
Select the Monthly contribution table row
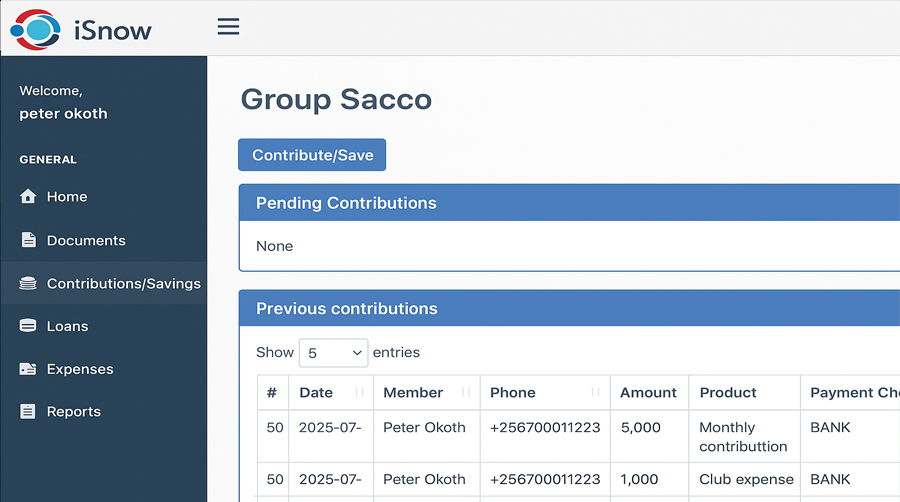[560, 436]
